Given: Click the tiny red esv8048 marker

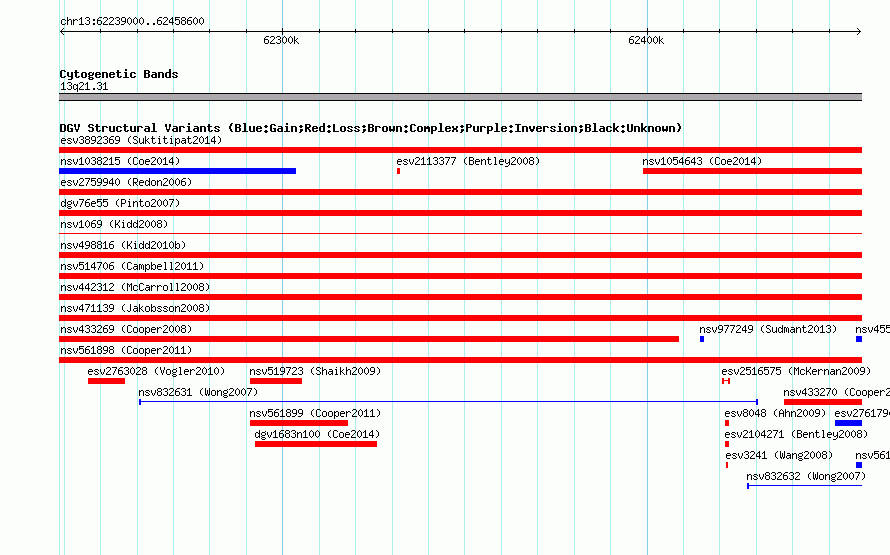Looking at the screenshot, I should 727,423.
